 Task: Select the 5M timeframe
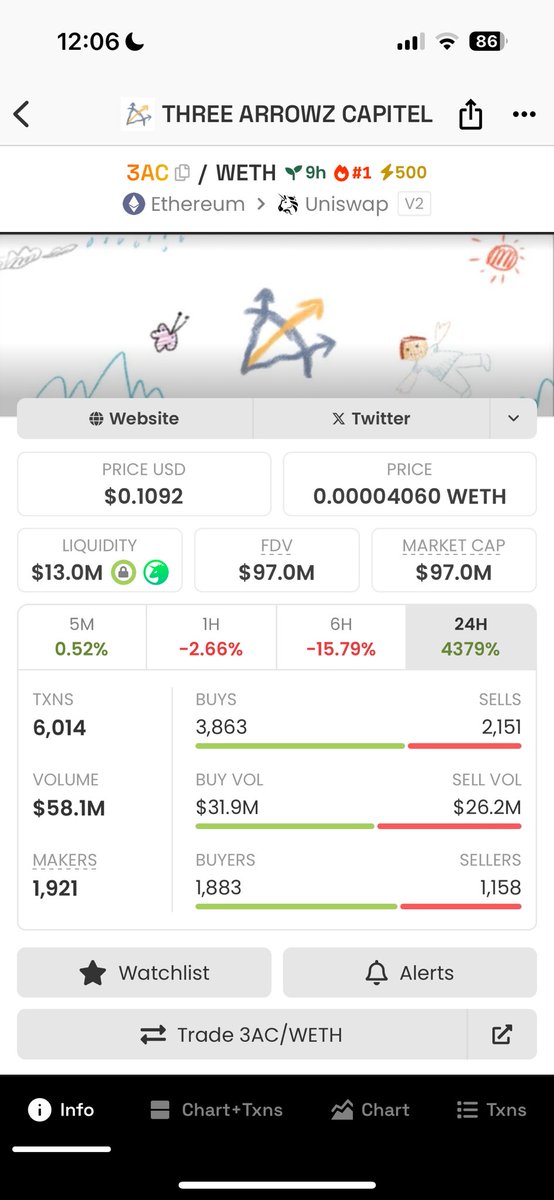pyautogui.click(x=82, y=637)
